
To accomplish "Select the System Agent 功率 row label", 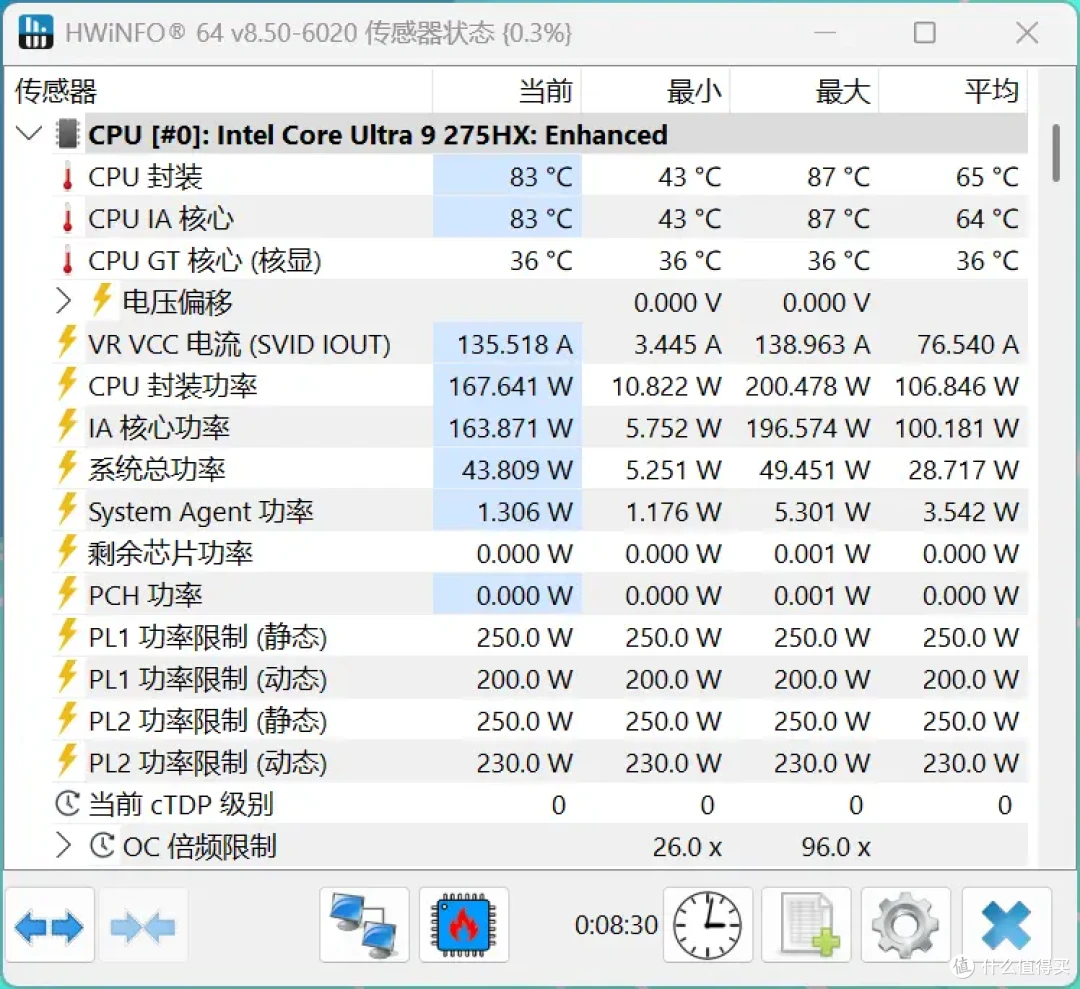I will coord(200,512).
